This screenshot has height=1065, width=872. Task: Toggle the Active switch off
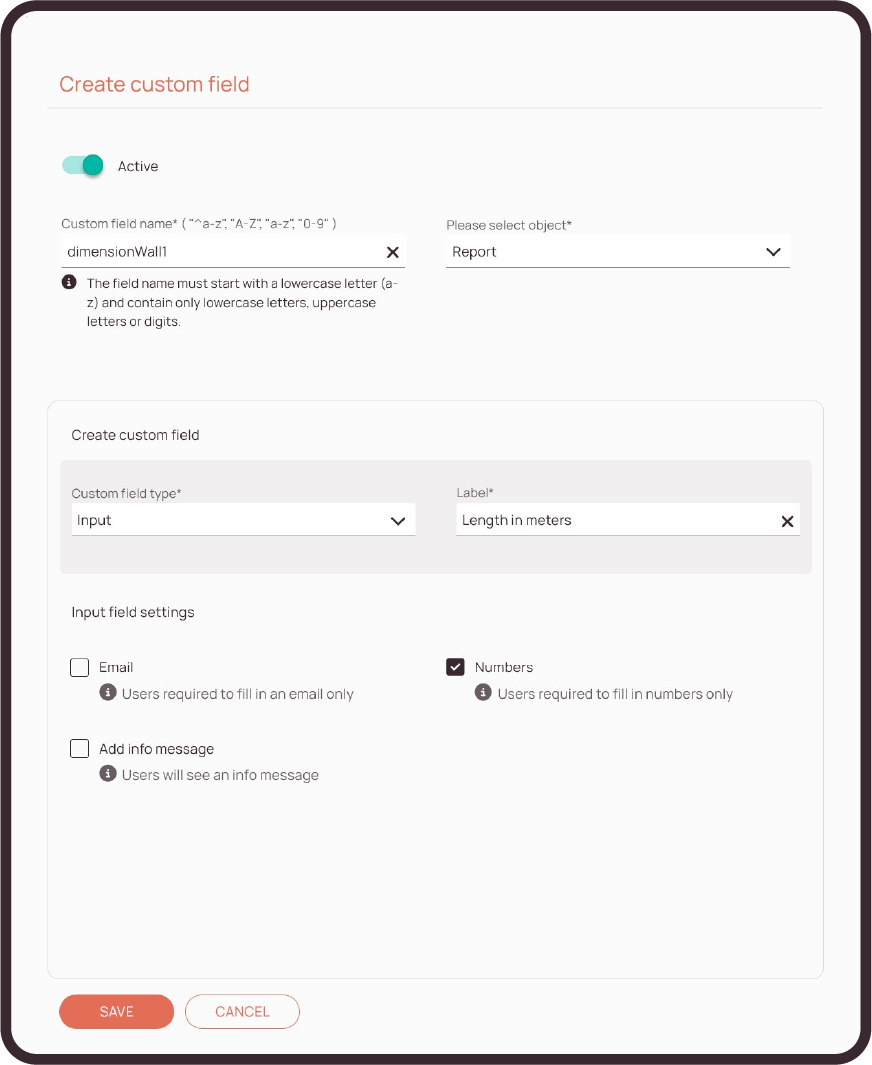click(x=84, y=166)
